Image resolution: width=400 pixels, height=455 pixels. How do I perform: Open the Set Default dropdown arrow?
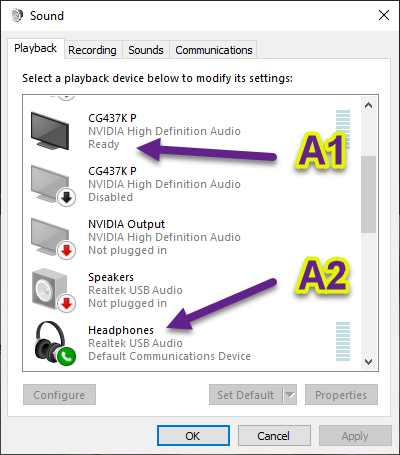(290, 395)
